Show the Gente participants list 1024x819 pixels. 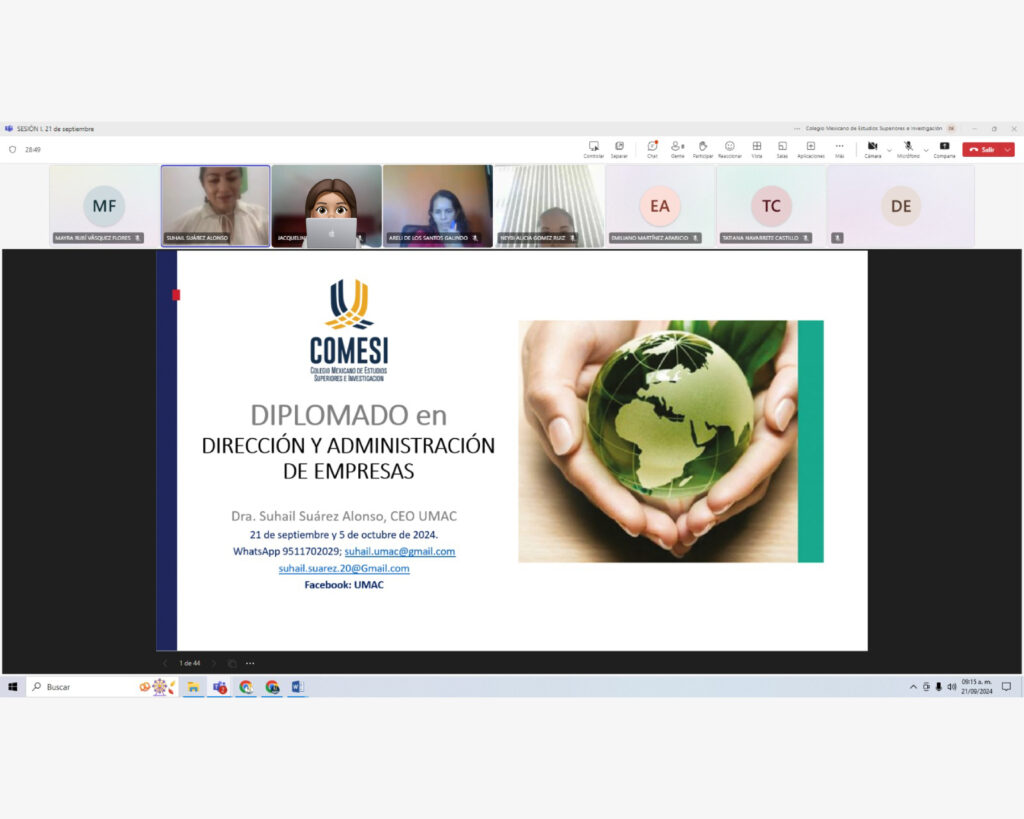click(678, 149)
